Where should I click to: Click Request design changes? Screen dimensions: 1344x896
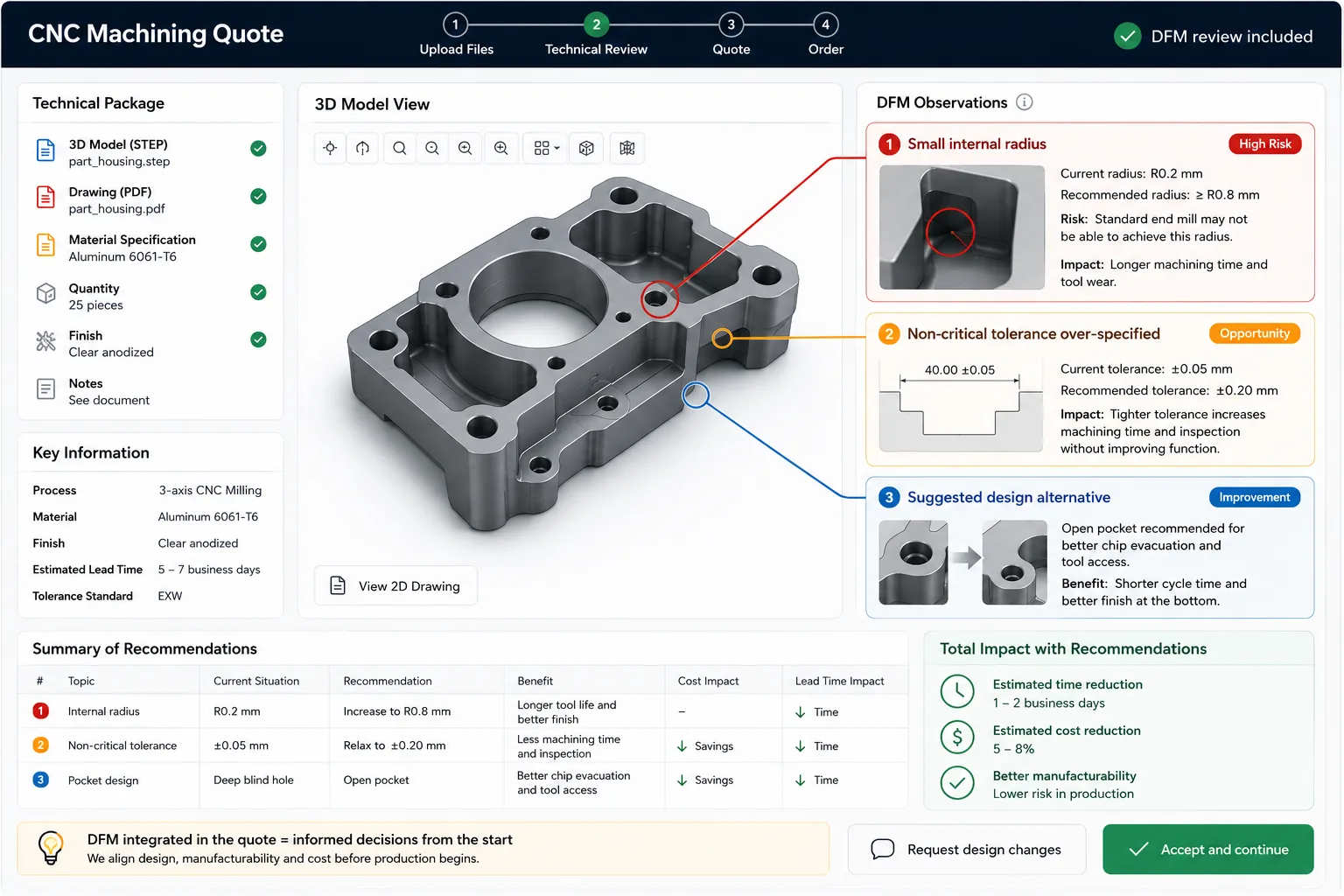[967, 849]
